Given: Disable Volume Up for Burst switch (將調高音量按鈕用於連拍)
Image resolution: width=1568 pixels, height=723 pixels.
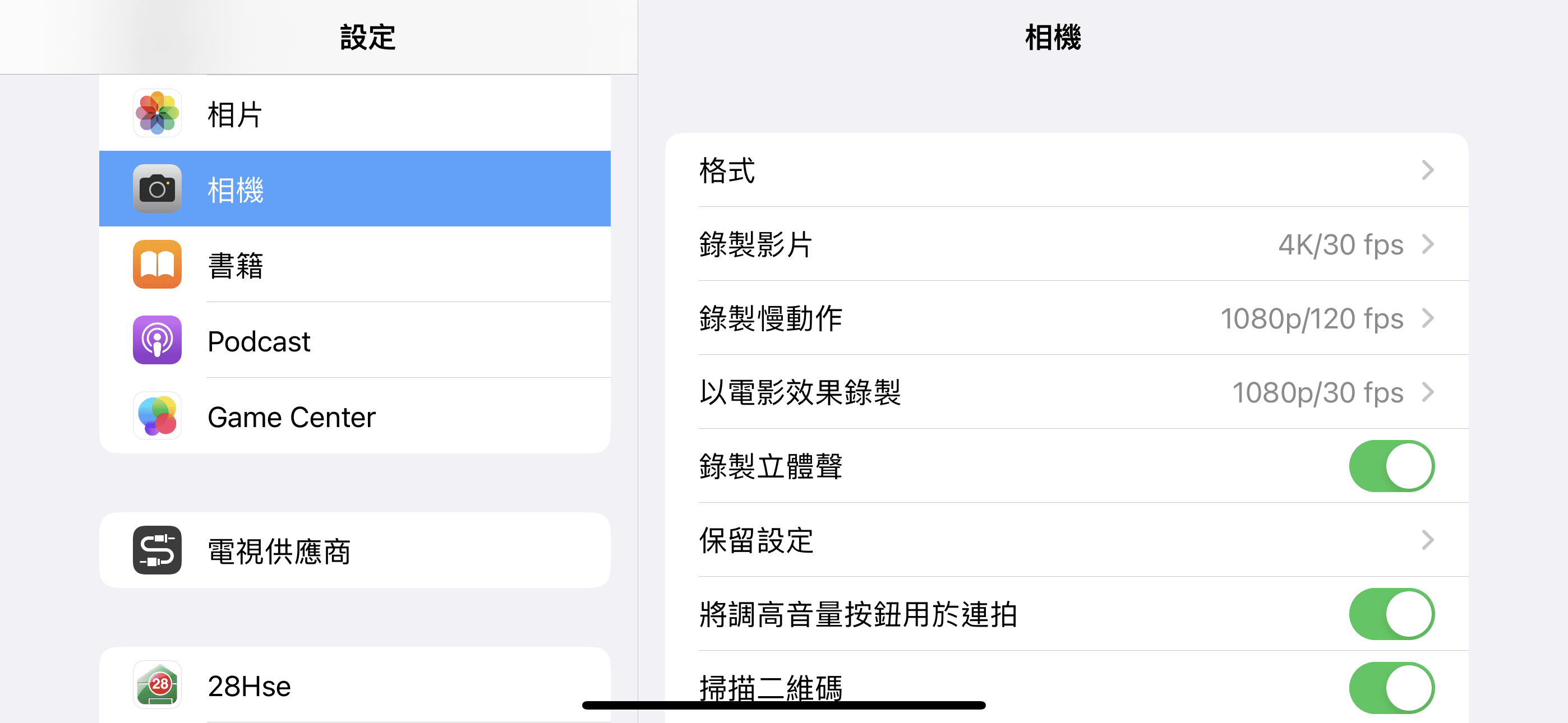Looking at the screenshot, I should pyautogui.click(x=1391, y=614).
